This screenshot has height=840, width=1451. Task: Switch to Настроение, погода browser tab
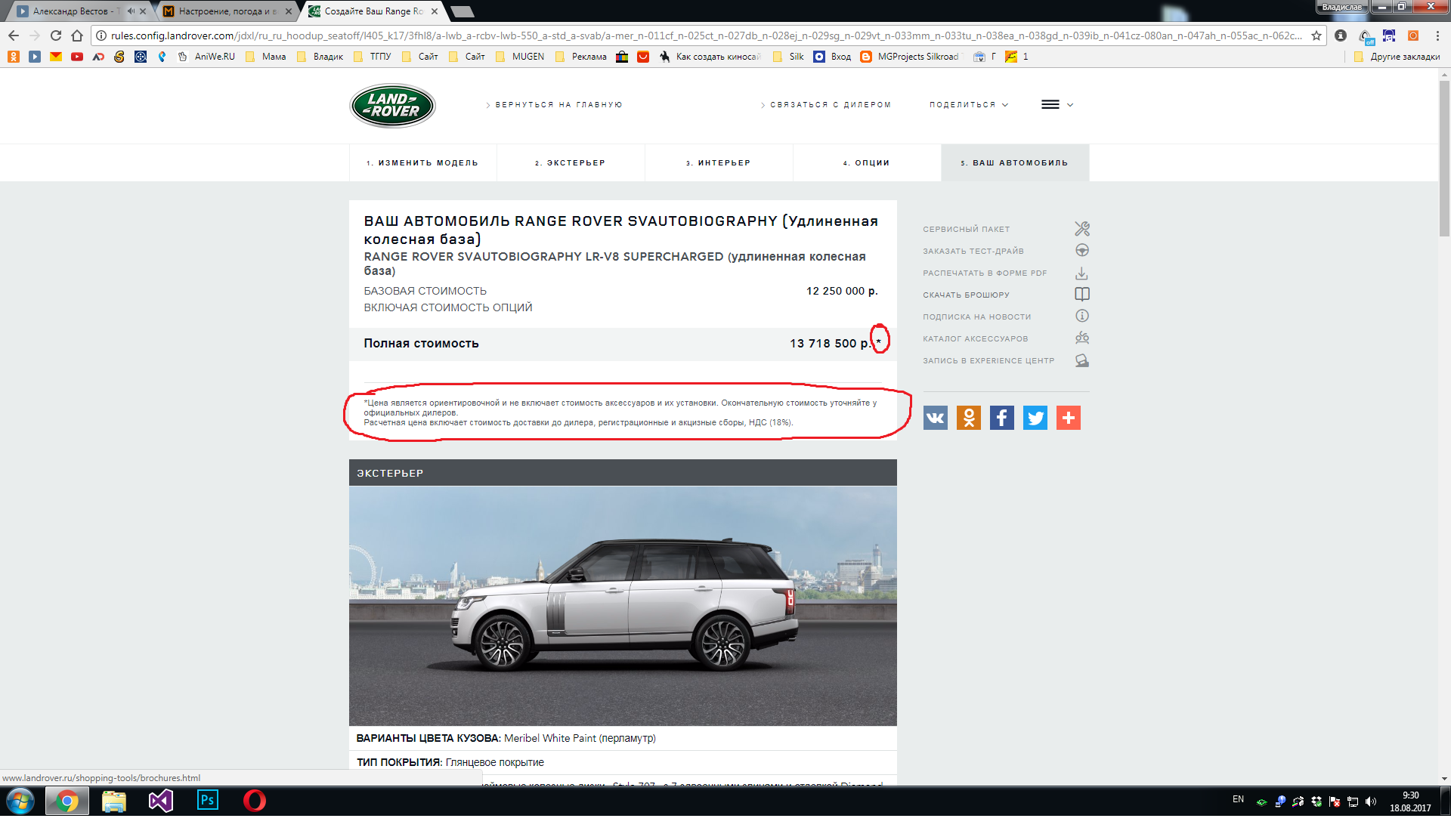[x=227, y=11]
